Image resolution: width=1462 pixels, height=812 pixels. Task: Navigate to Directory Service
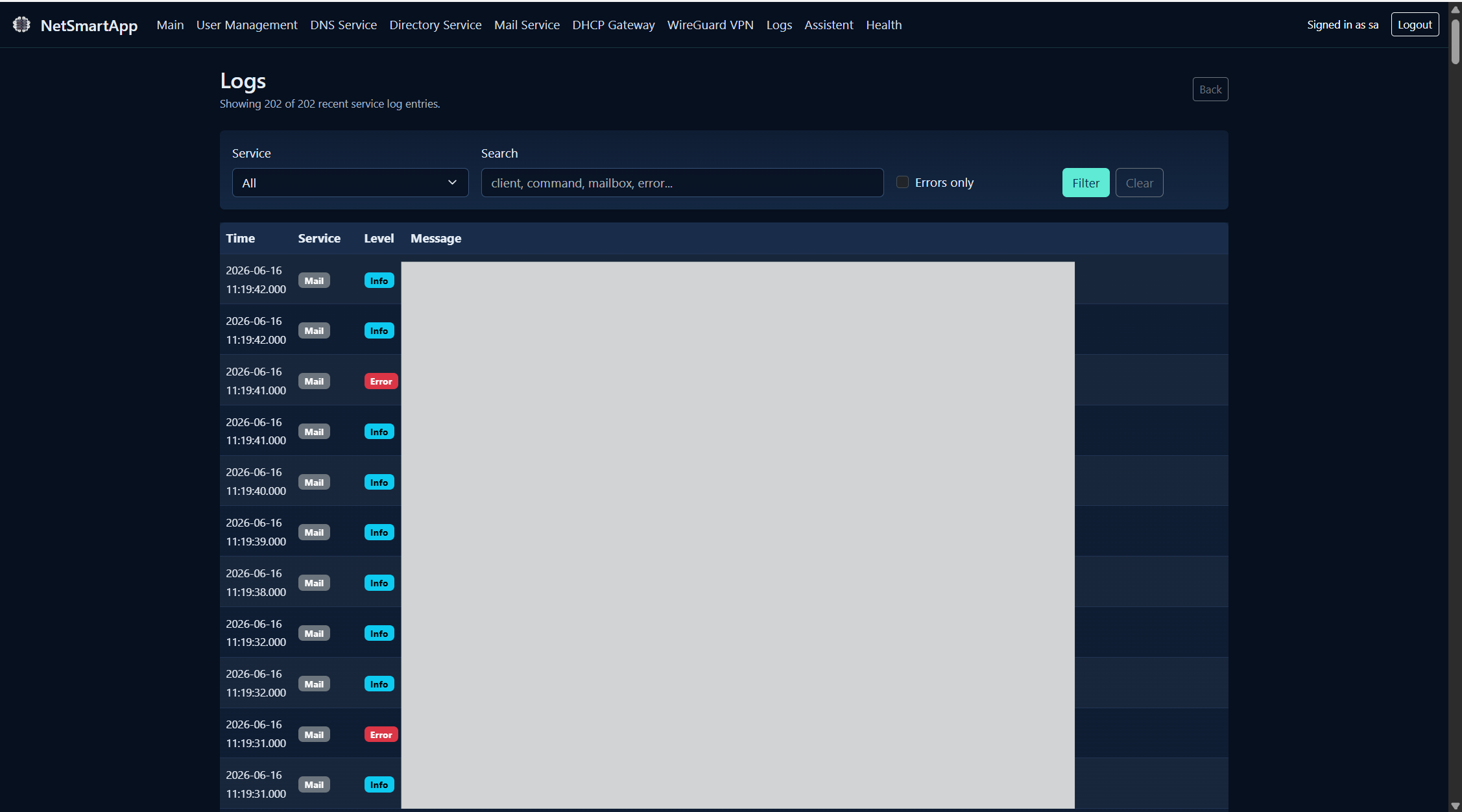click(x=435, y=25)
